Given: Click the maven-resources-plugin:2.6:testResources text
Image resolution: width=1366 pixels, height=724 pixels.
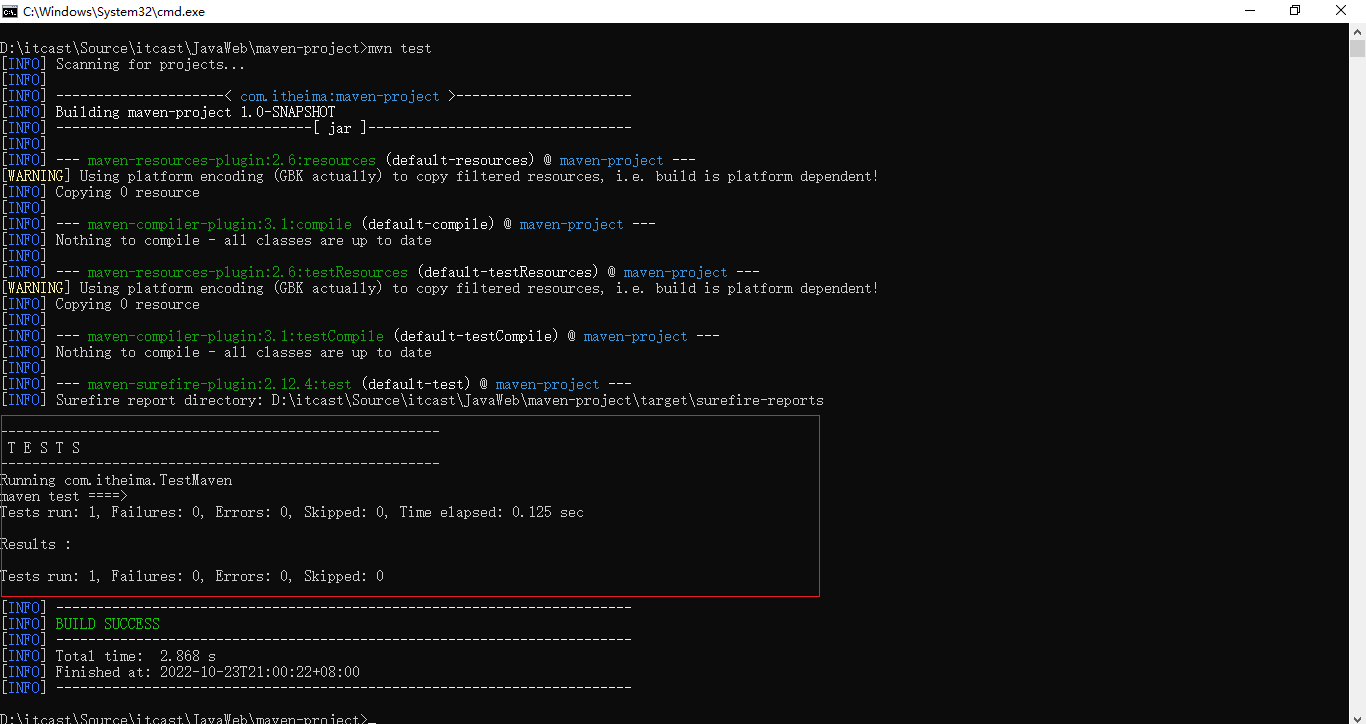Looking at the screenshot, I should tap(247, 272).
